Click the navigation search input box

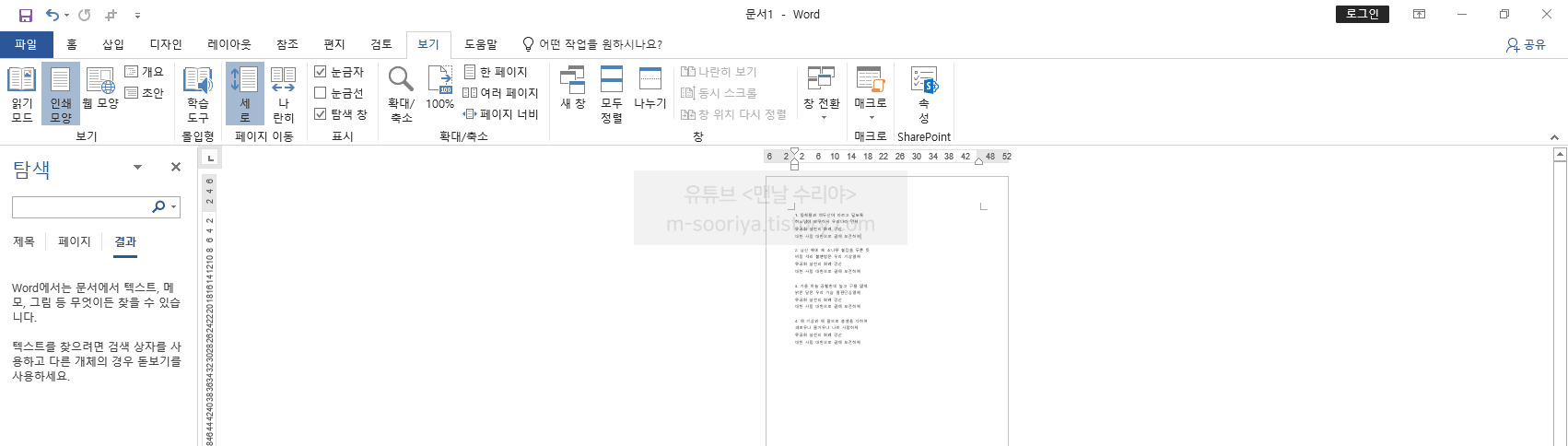(x=81, y=206)
